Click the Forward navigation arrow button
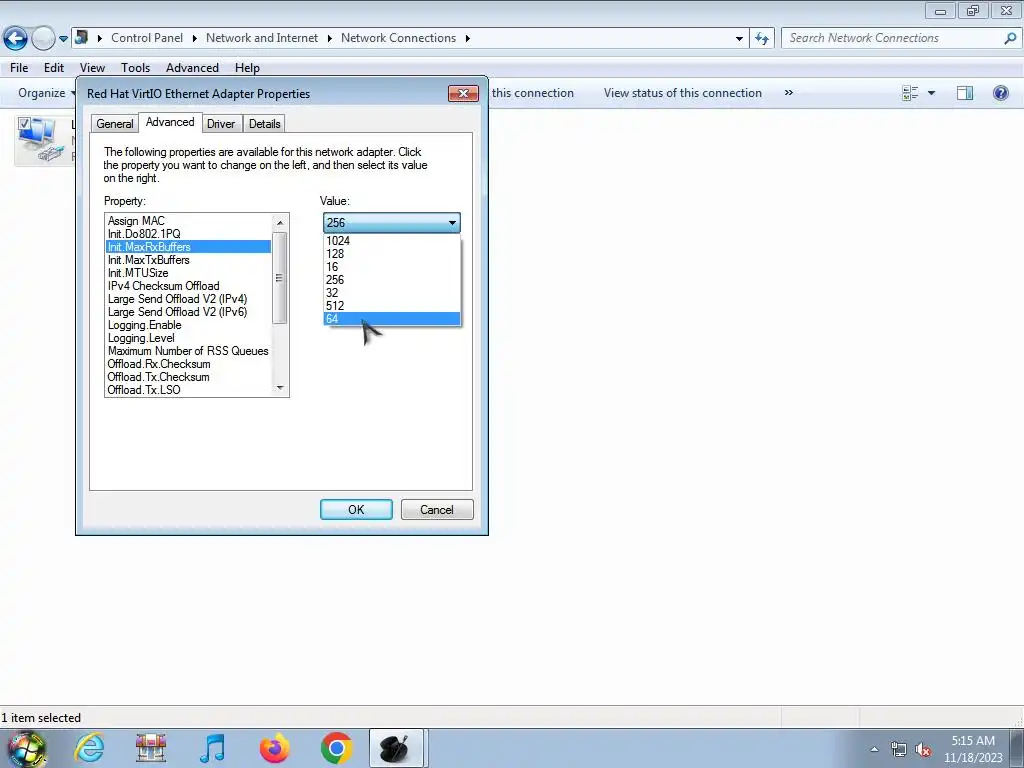1024x768 pixels. pyautogui.click(x=43, y=39)
